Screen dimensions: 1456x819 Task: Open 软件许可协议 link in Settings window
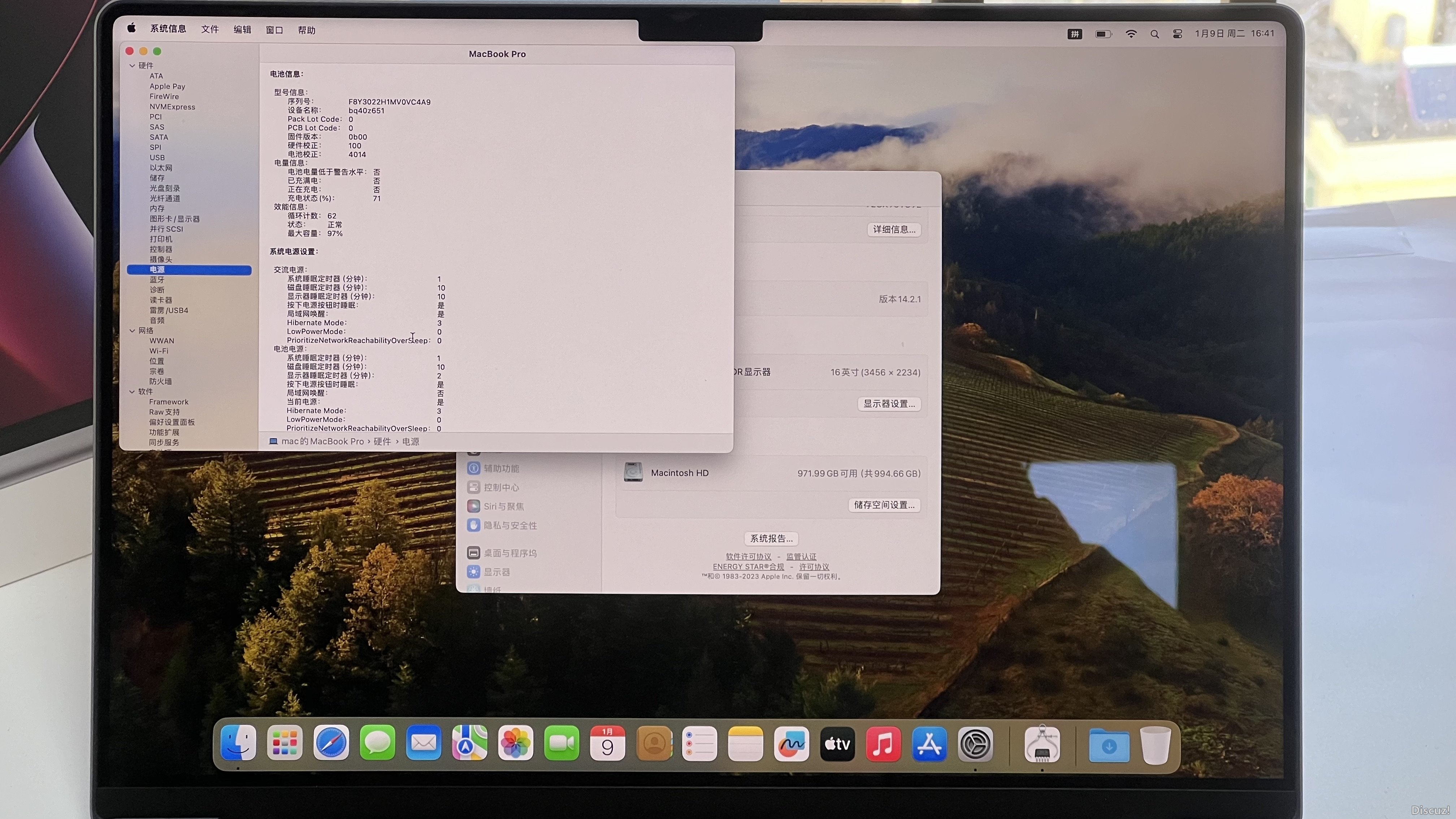pyautogui.click(x=748, y=557)
